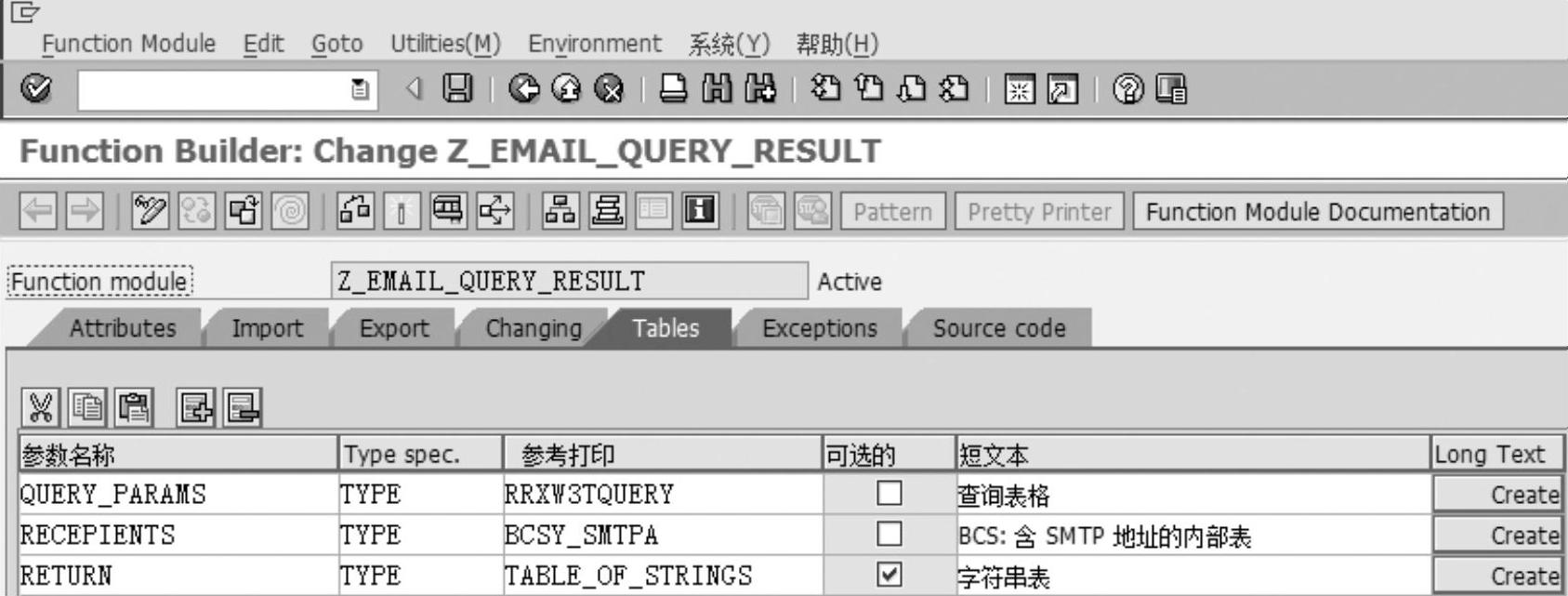Click the Function module name field
The image size is (1568, 596).
pyautogui.click(x=569, y=281)
